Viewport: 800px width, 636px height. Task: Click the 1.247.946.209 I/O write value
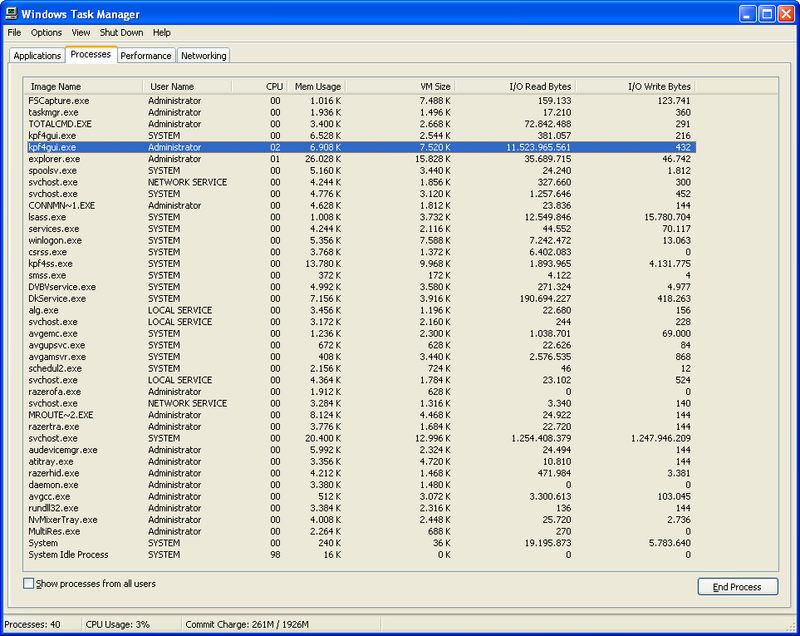click(661, 439)
